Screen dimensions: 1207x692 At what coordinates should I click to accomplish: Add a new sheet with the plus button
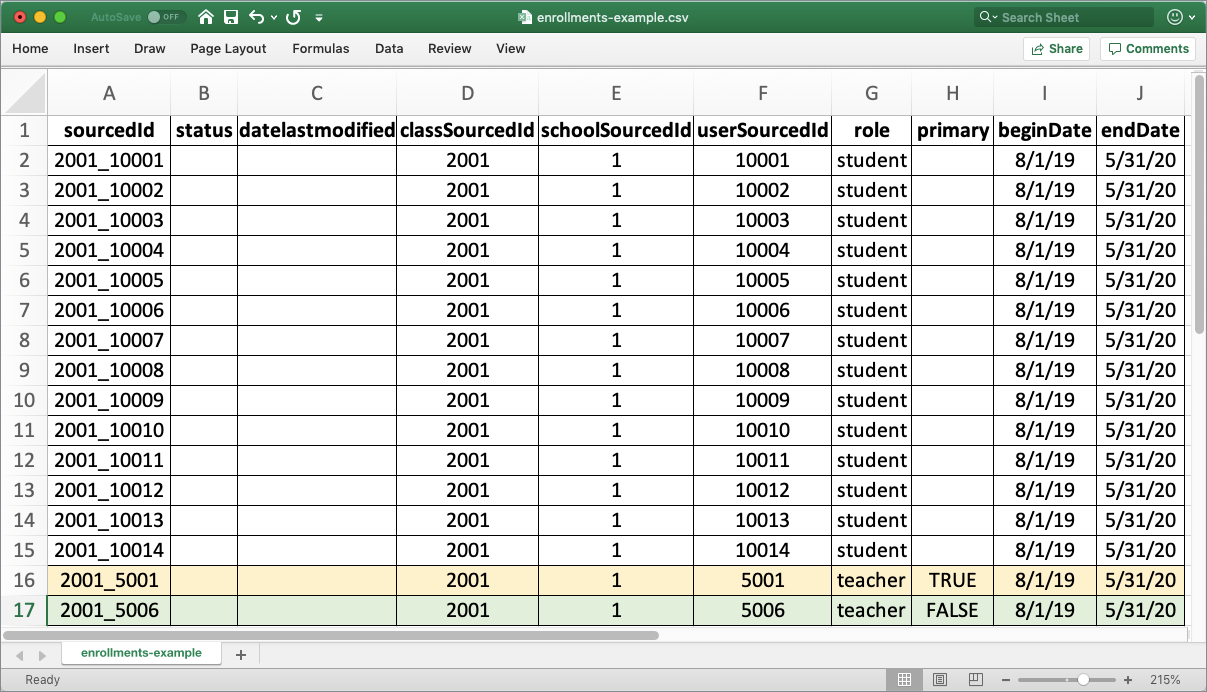[240, 654]
